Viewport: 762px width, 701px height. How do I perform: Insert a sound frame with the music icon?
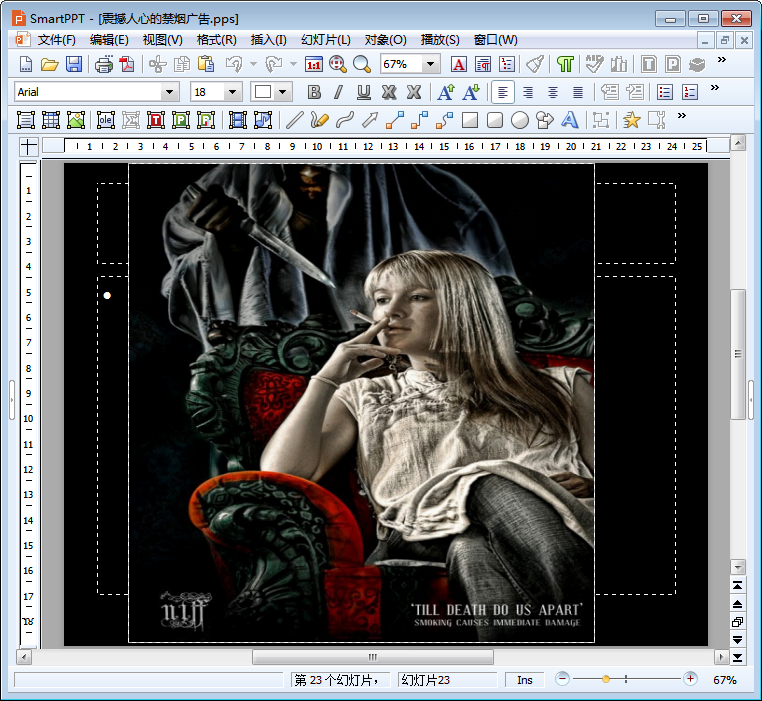pyautogui.click(x=263, y=120)
